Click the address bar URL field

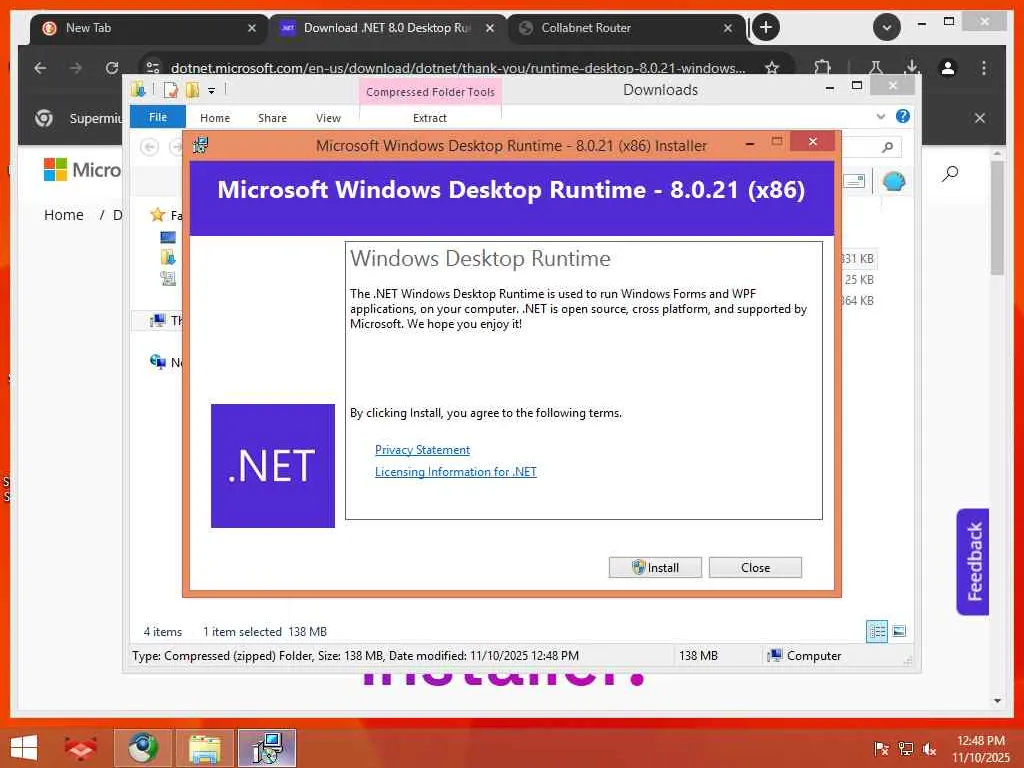pos(457,68)
